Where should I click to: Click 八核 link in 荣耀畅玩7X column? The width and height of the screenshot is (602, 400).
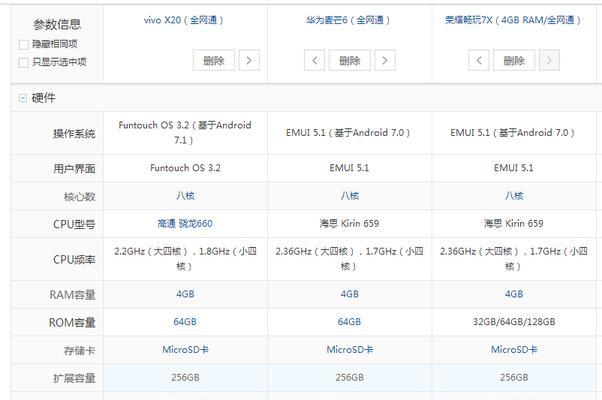click(514, 196)
